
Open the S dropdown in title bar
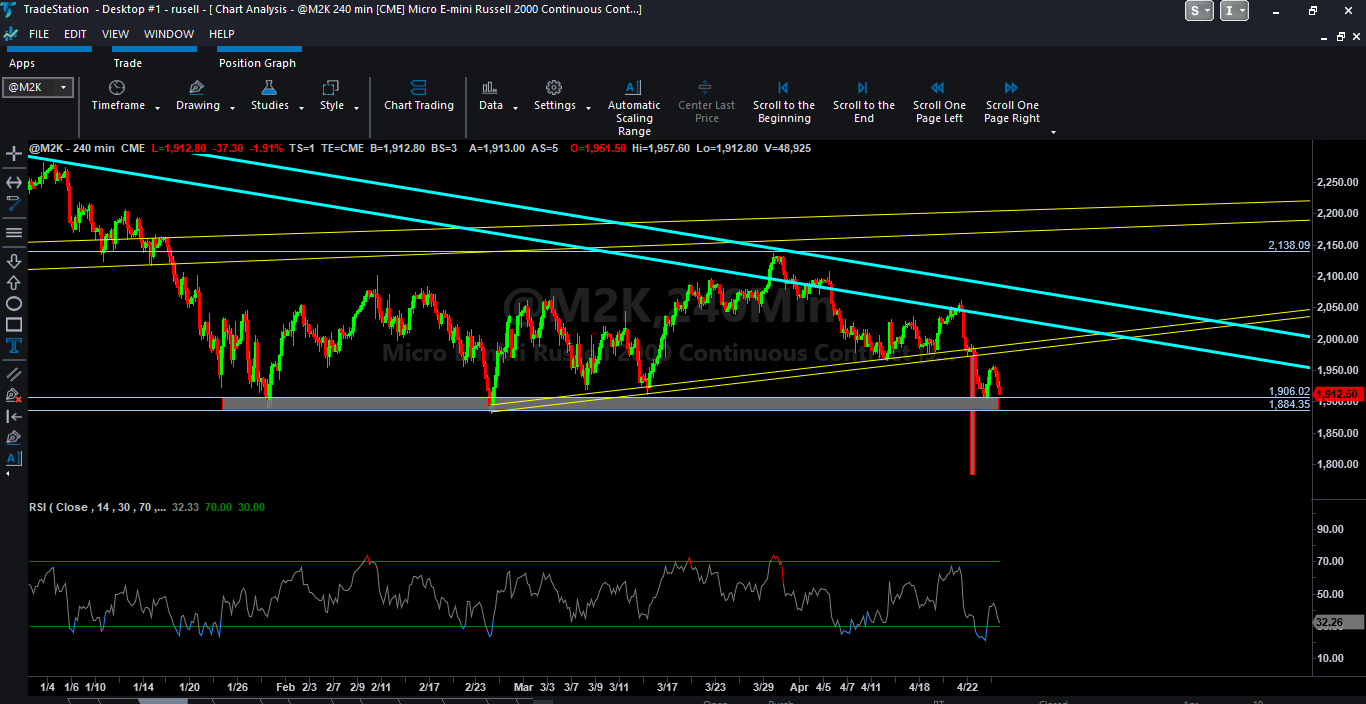(1199, 10)
